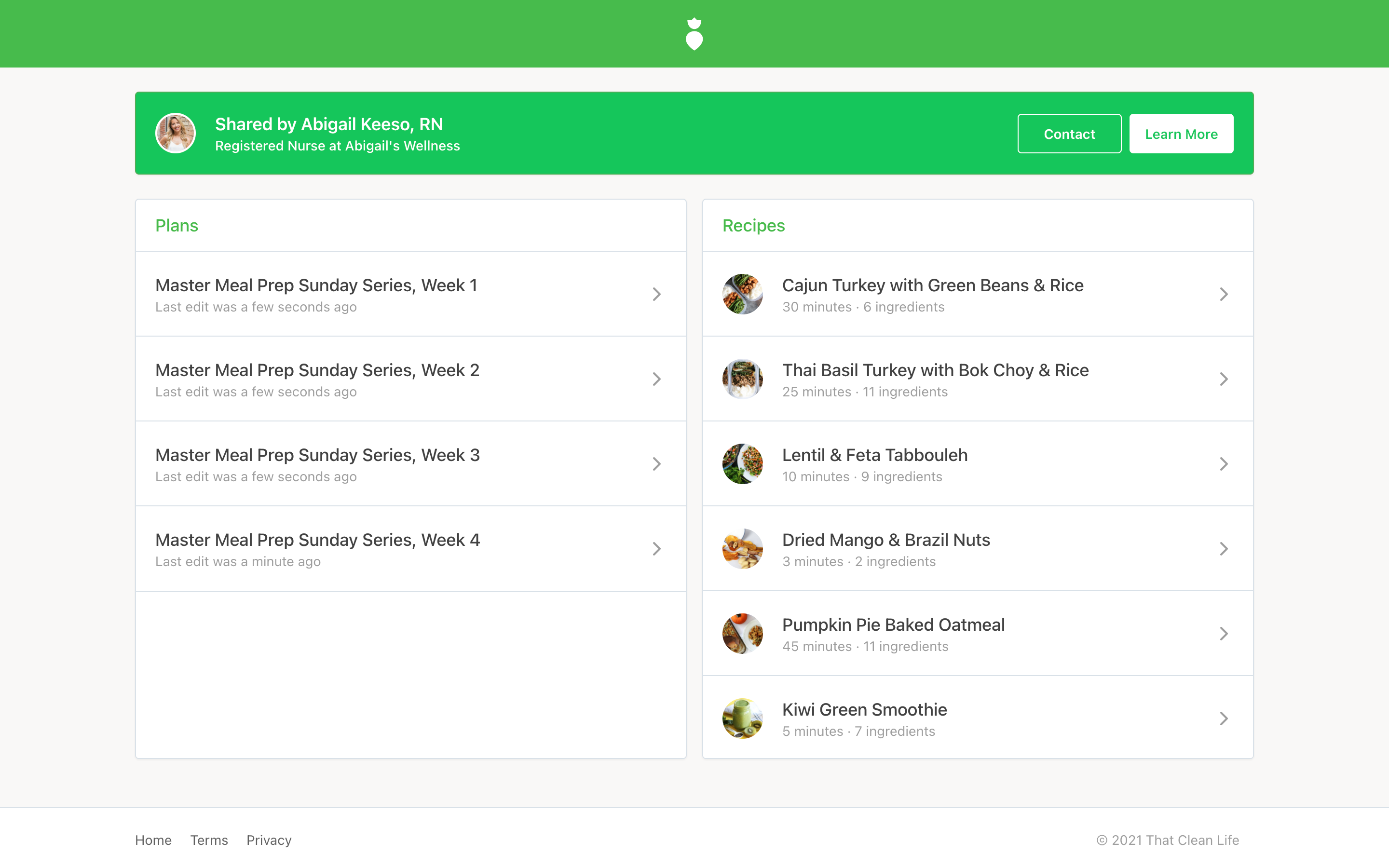Click the Thai Basil Turkey recipe image

click(x=742, y=379)
